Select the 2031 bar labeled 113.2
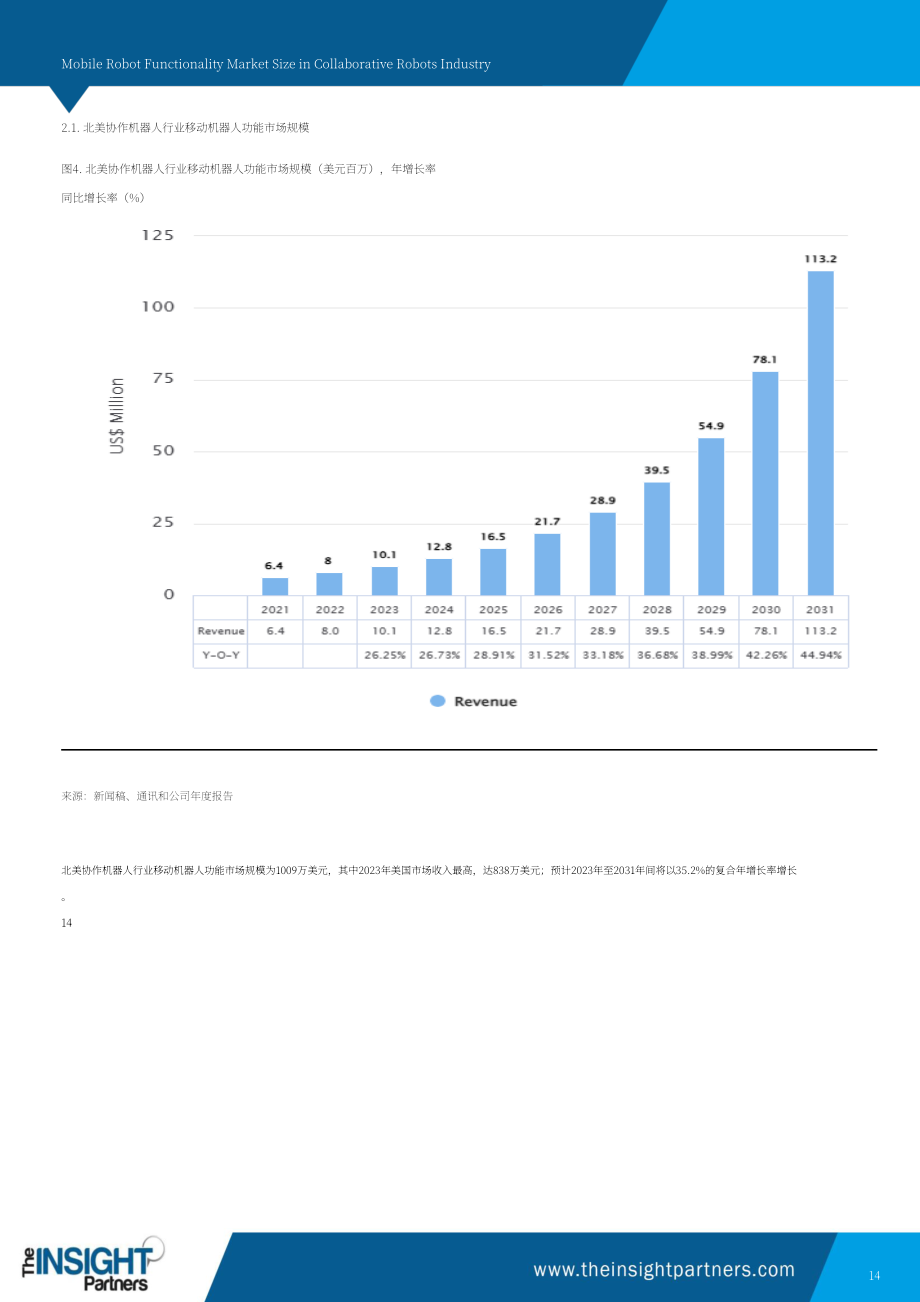 coord(821,433)
